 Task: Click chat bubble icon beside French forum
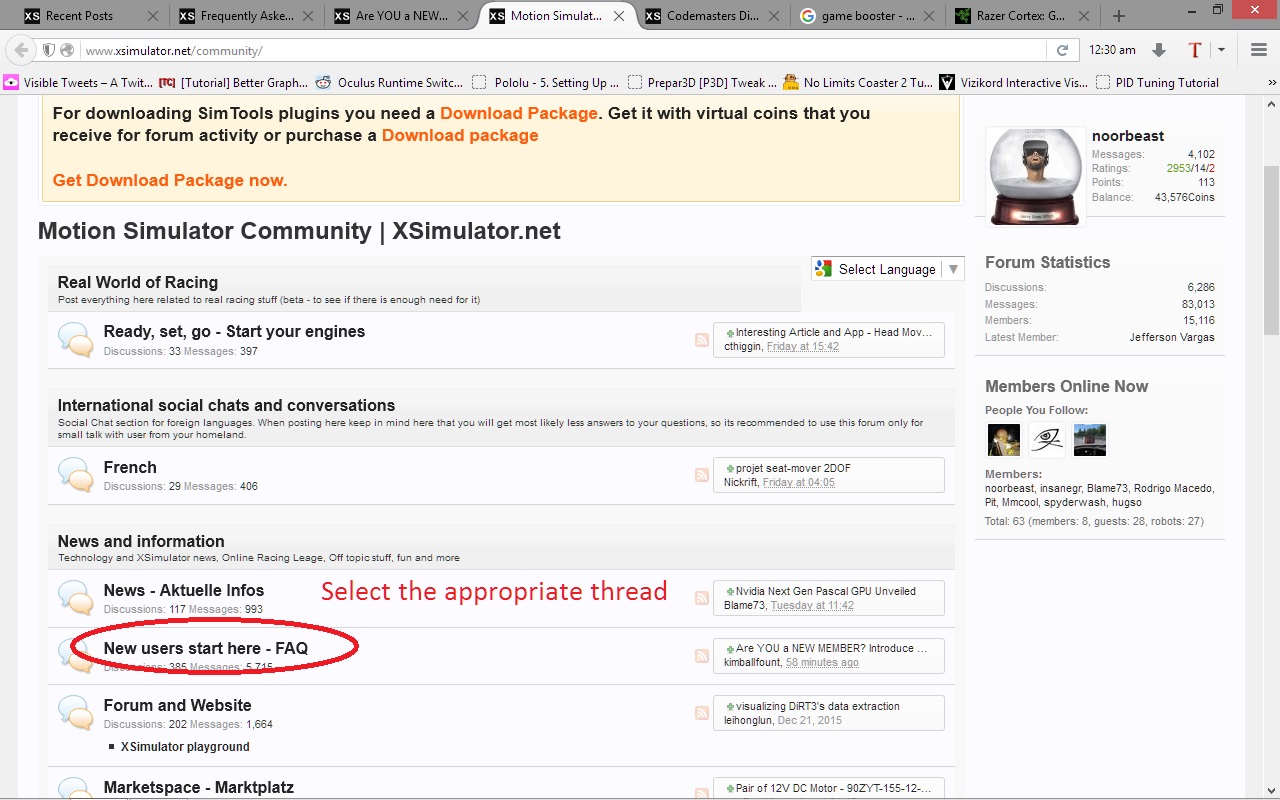pyautogui.click(x=76, y=475)
